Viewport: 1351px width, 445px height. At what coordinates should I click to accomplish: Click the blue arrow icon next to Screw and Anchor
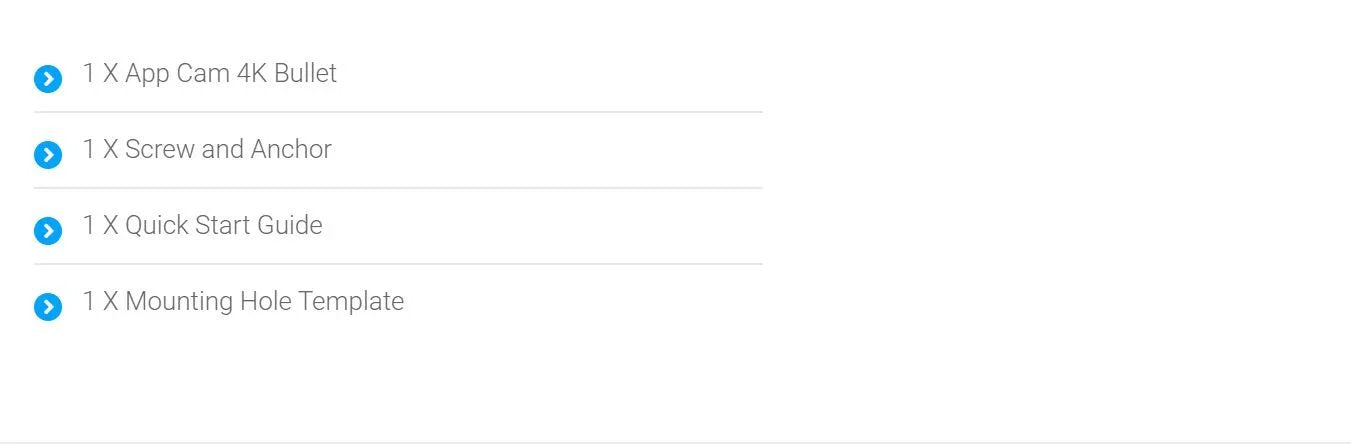[x=48, y=155]
